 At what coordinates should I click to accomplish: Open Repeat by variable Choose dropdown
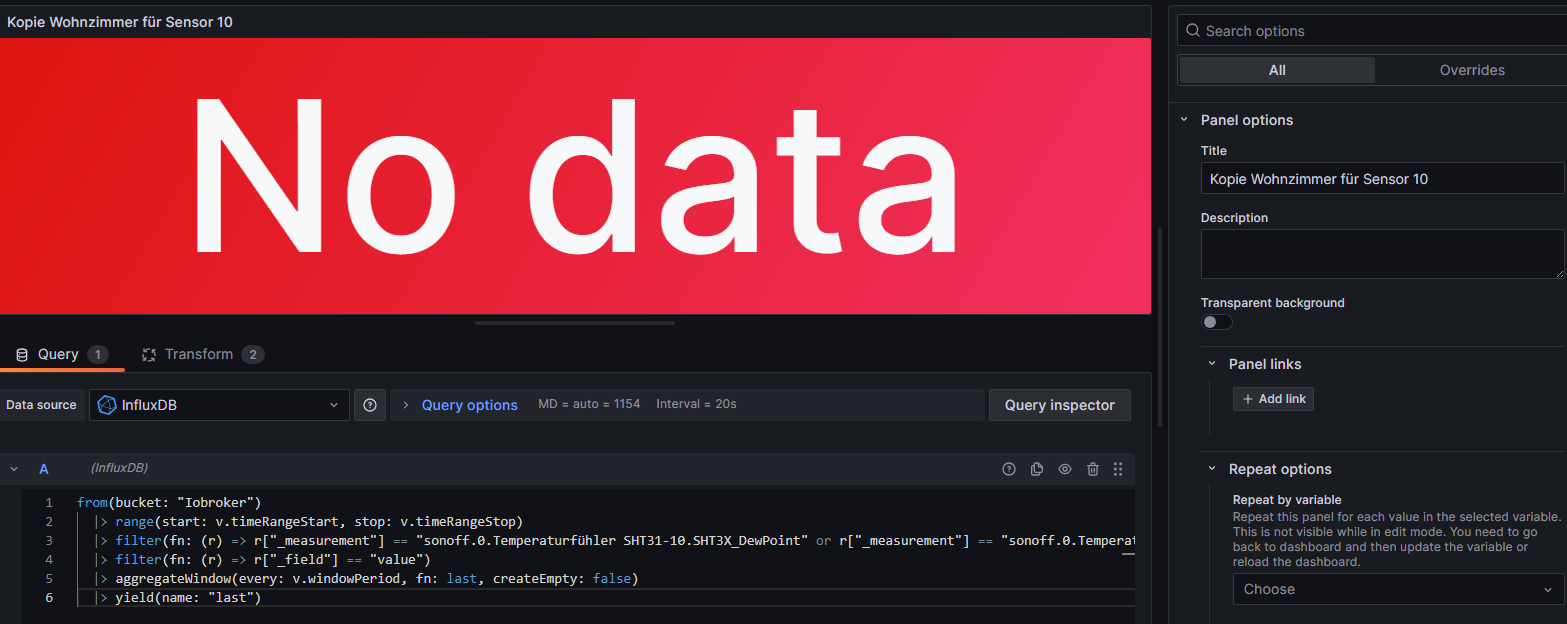(1398, 589)
